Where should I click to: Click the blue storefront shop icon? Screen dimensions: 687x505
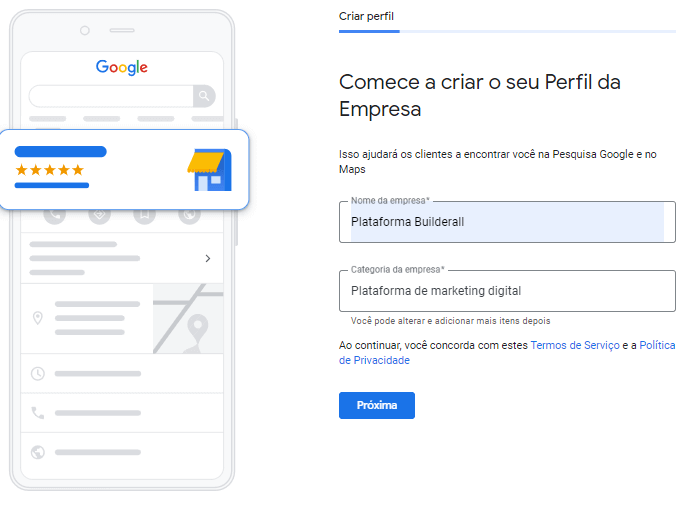point(209,170)
